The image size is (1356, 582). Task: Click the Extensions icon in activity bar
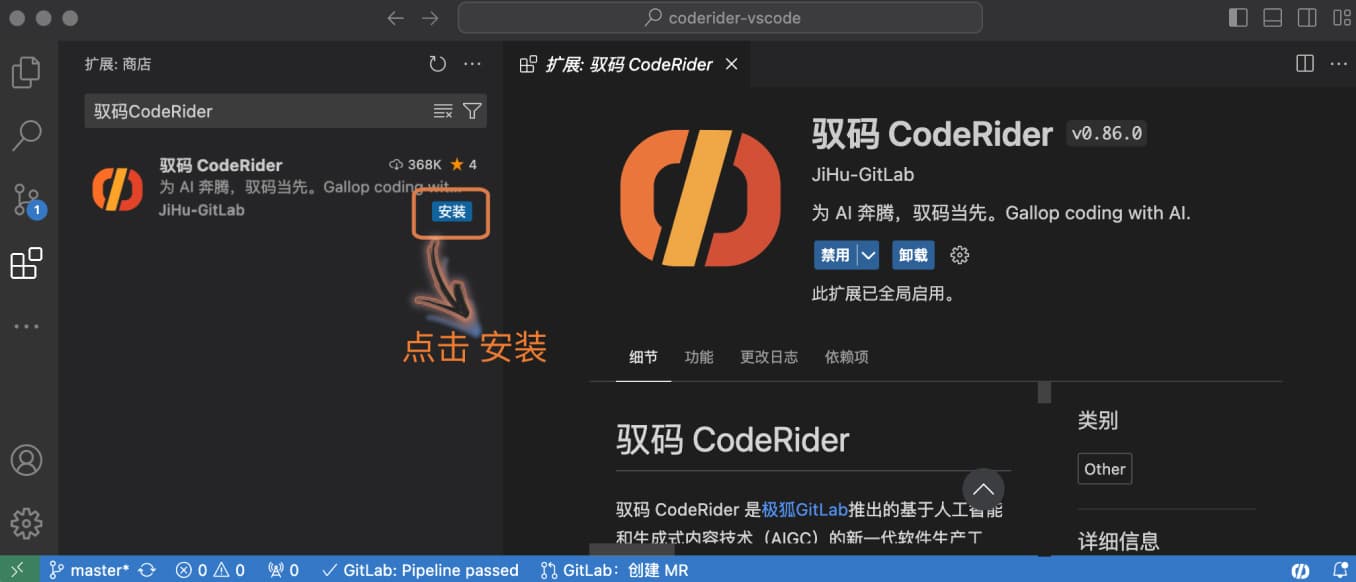click(27, 263)
